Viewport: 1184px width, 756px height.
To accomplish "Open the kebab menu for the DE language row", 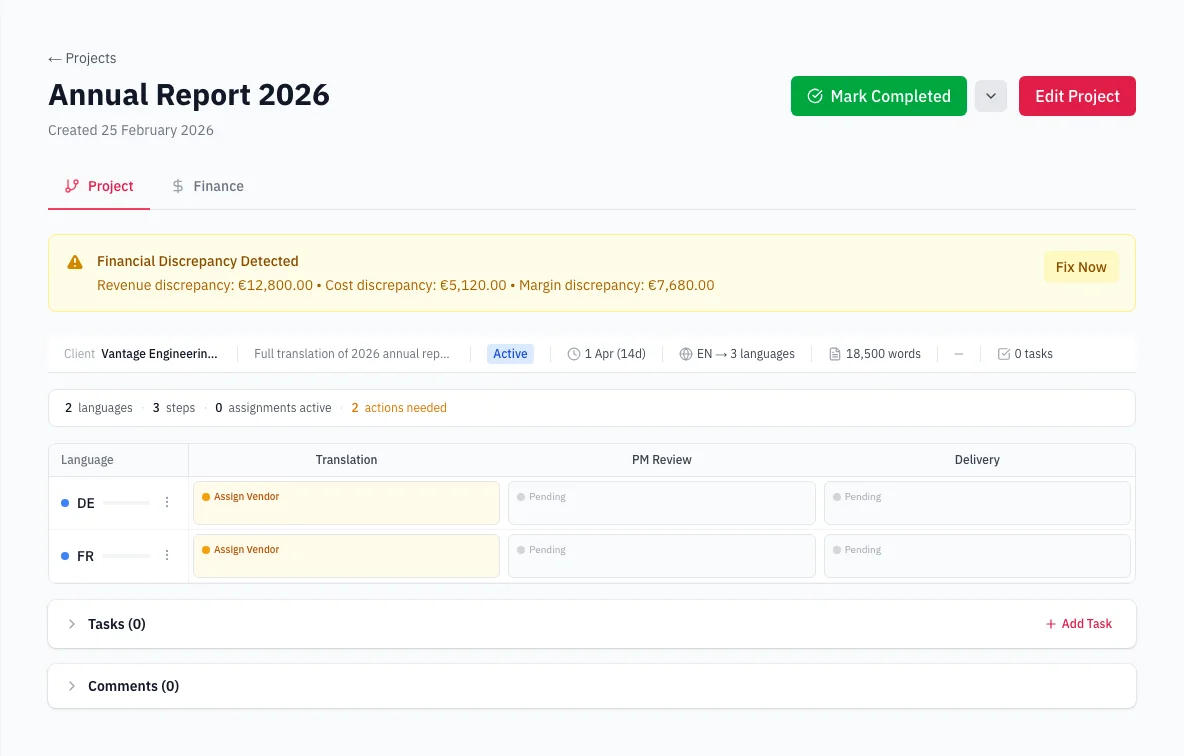I will point(167,502).
